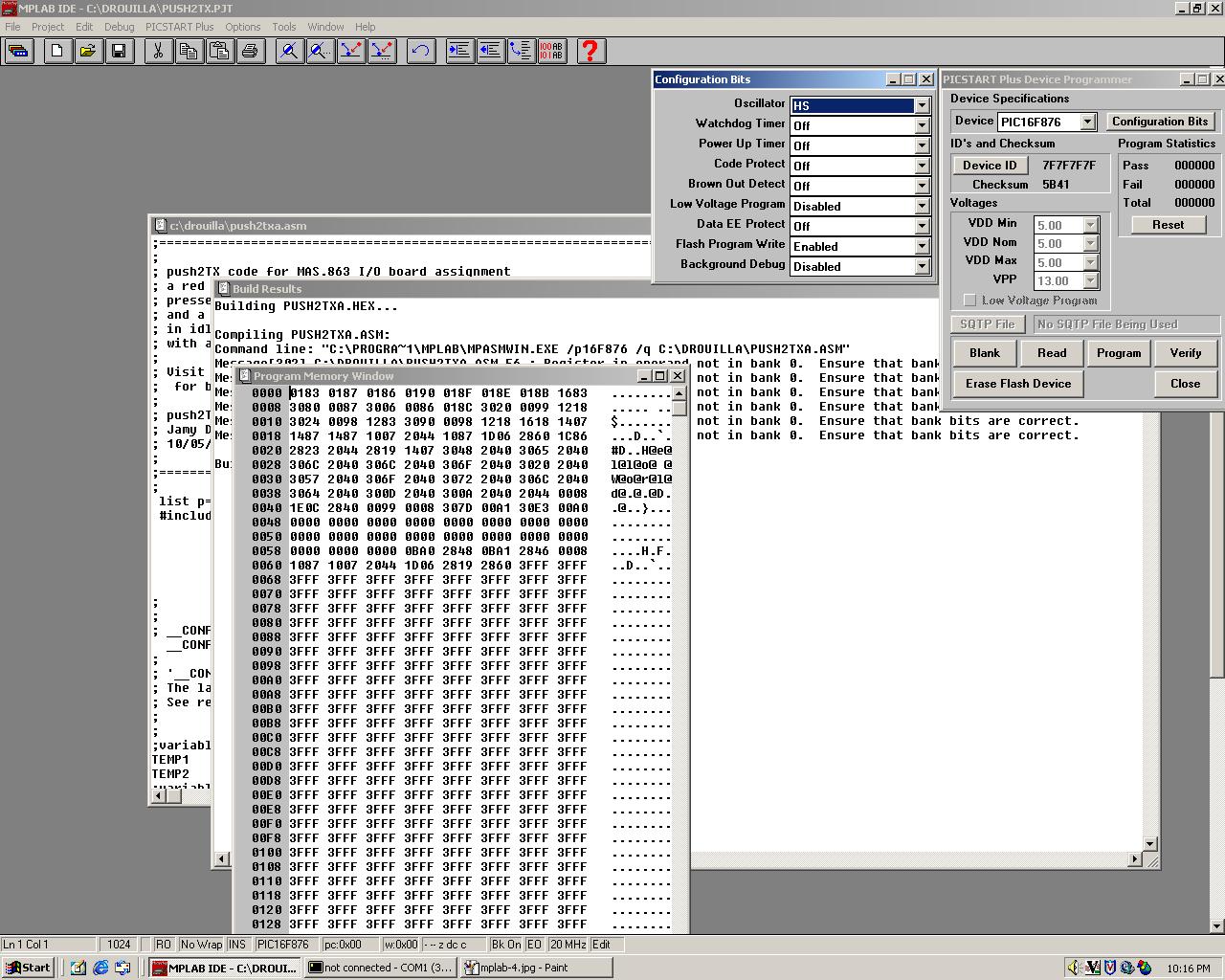Expand Code Protect dropdown

pos(922,166)
